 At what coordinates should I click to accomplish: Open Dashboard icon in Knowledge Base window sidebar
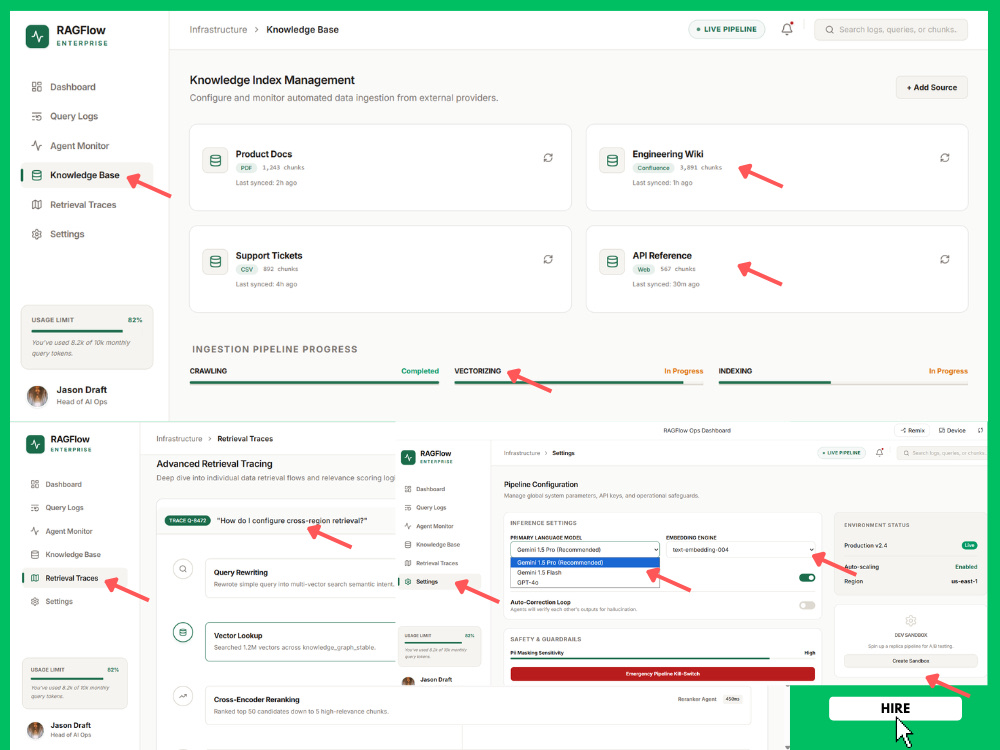(x=37, y=87)
